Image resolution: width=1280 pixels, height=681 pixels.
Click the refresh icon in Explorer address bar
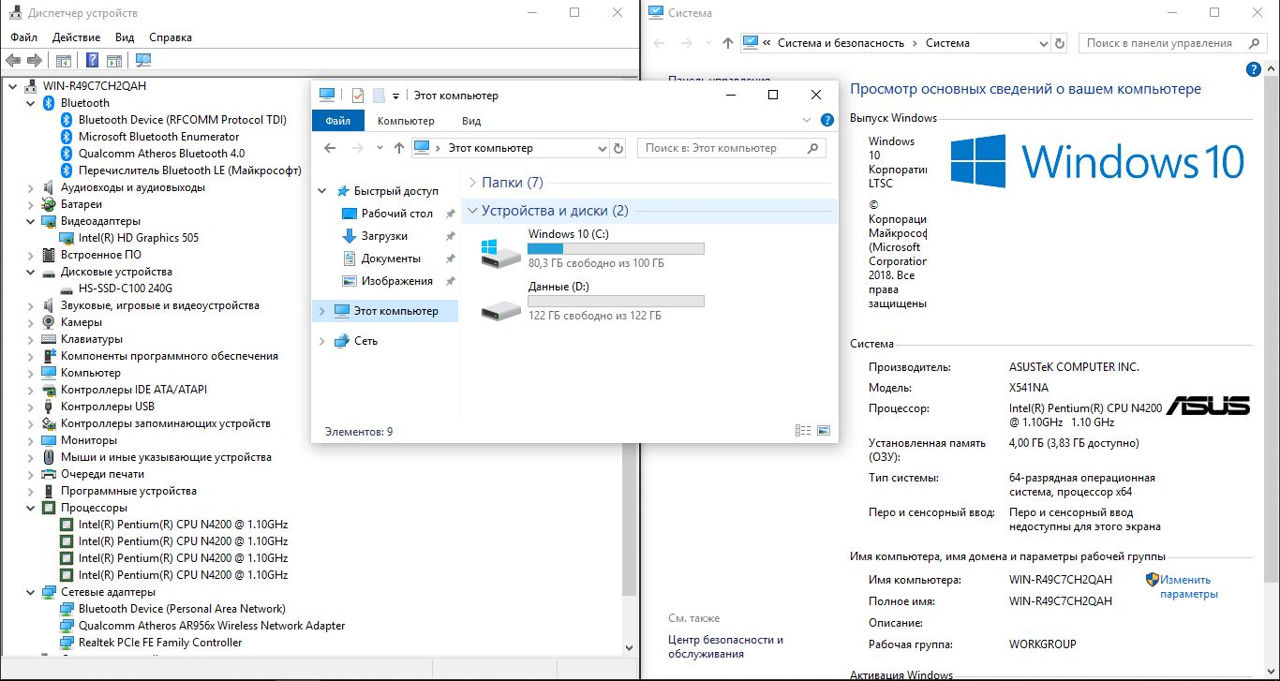618,148
